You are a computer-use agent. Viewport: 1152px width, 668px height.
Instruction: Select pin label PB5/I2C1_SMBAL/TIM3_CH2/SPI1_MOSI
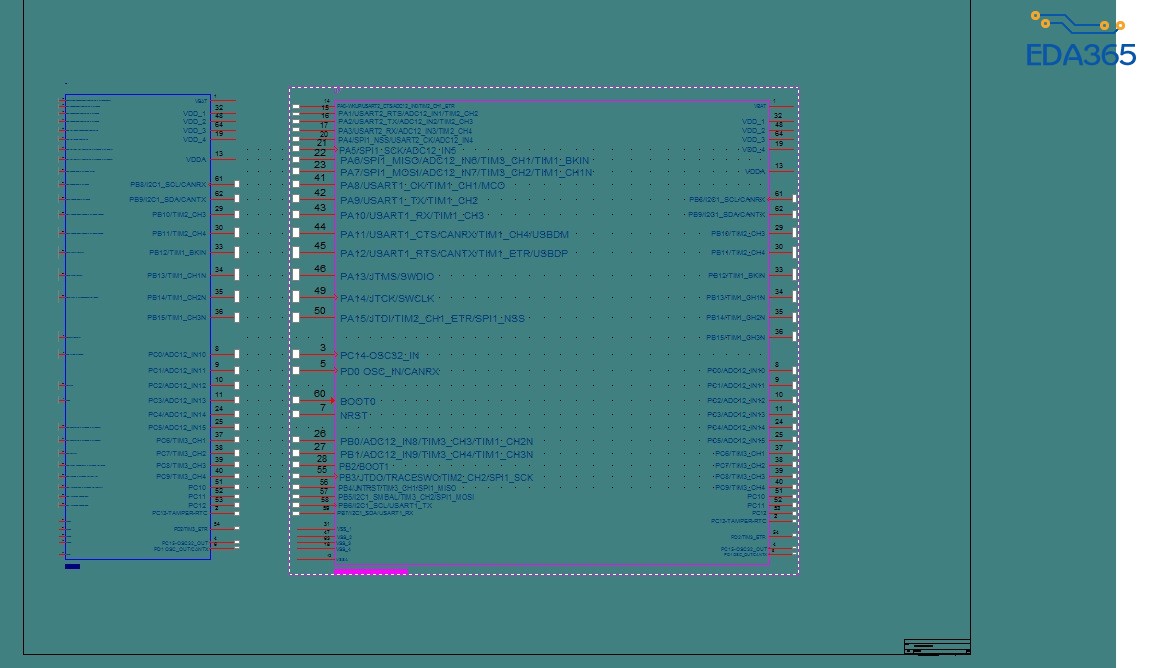tap(406, 497)
